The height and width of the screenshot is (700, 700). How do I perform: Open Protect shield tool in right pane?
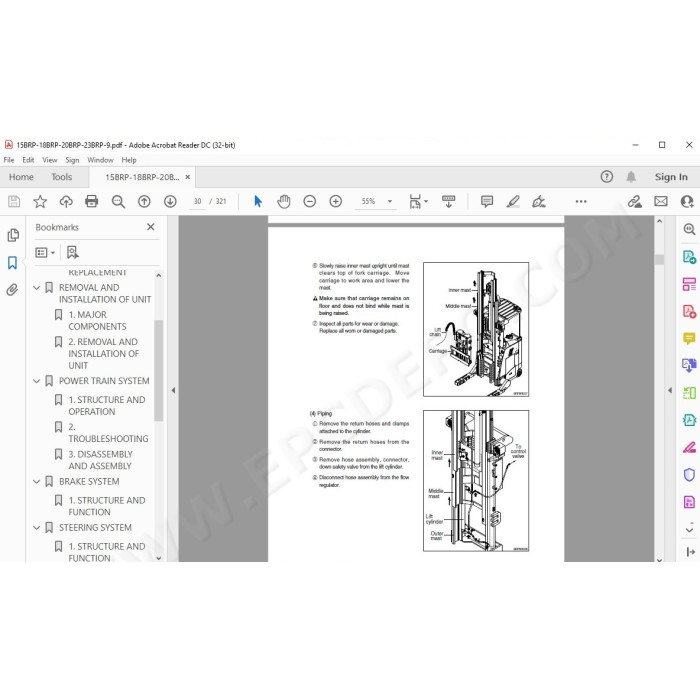click(689, 475)
